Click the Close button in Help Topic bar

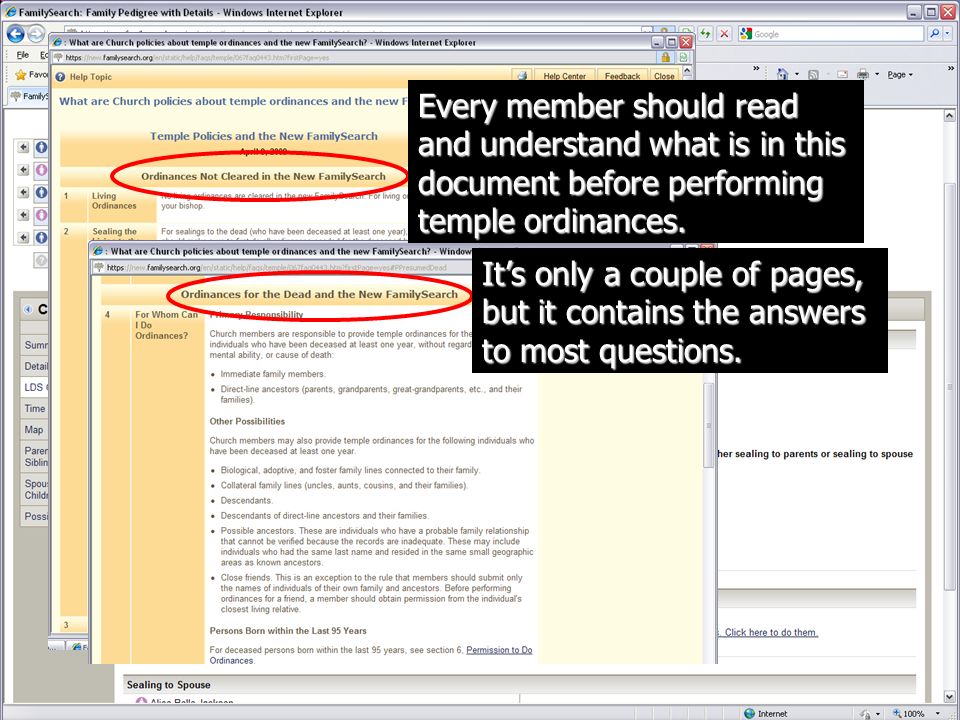[664, 76]
